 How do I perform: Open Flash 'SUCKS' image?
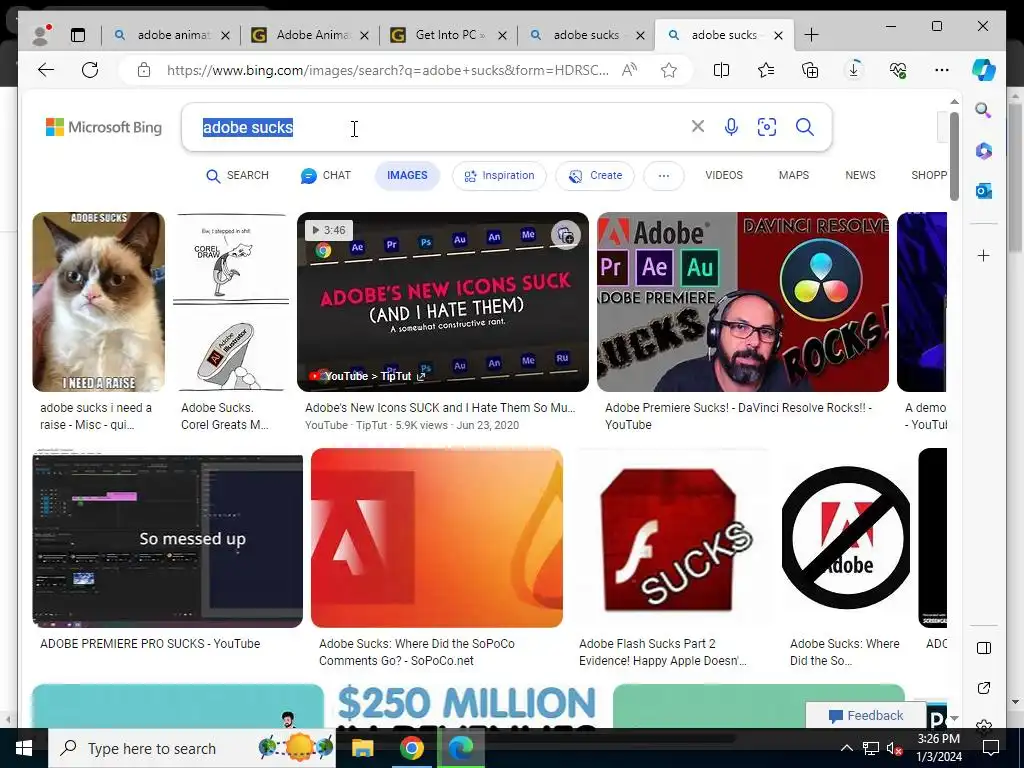point(671,538)
